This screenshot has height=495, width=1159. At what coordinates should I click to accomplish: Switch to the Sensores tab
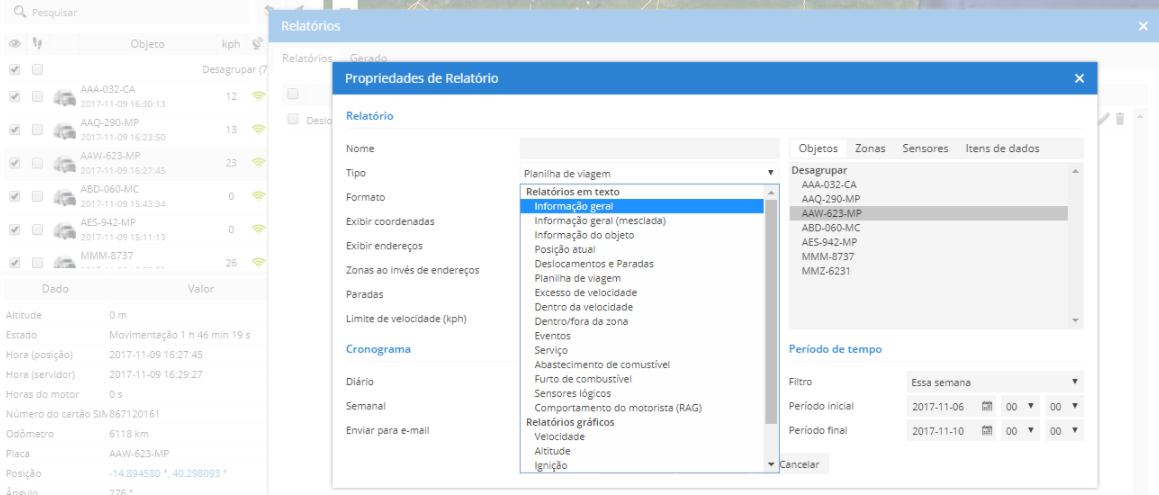point(924,148)
